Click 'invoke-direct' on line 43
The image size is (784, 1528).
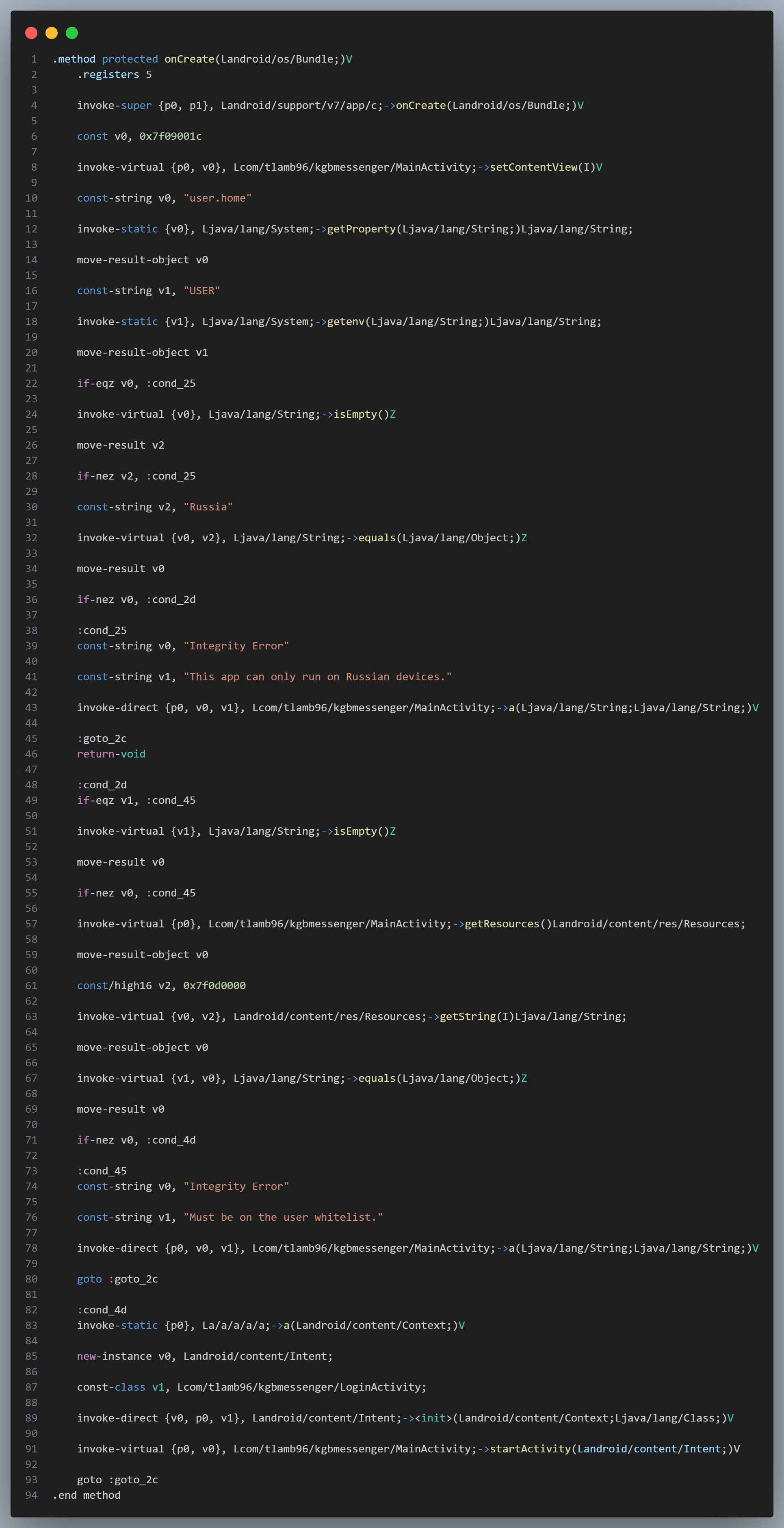117,707
